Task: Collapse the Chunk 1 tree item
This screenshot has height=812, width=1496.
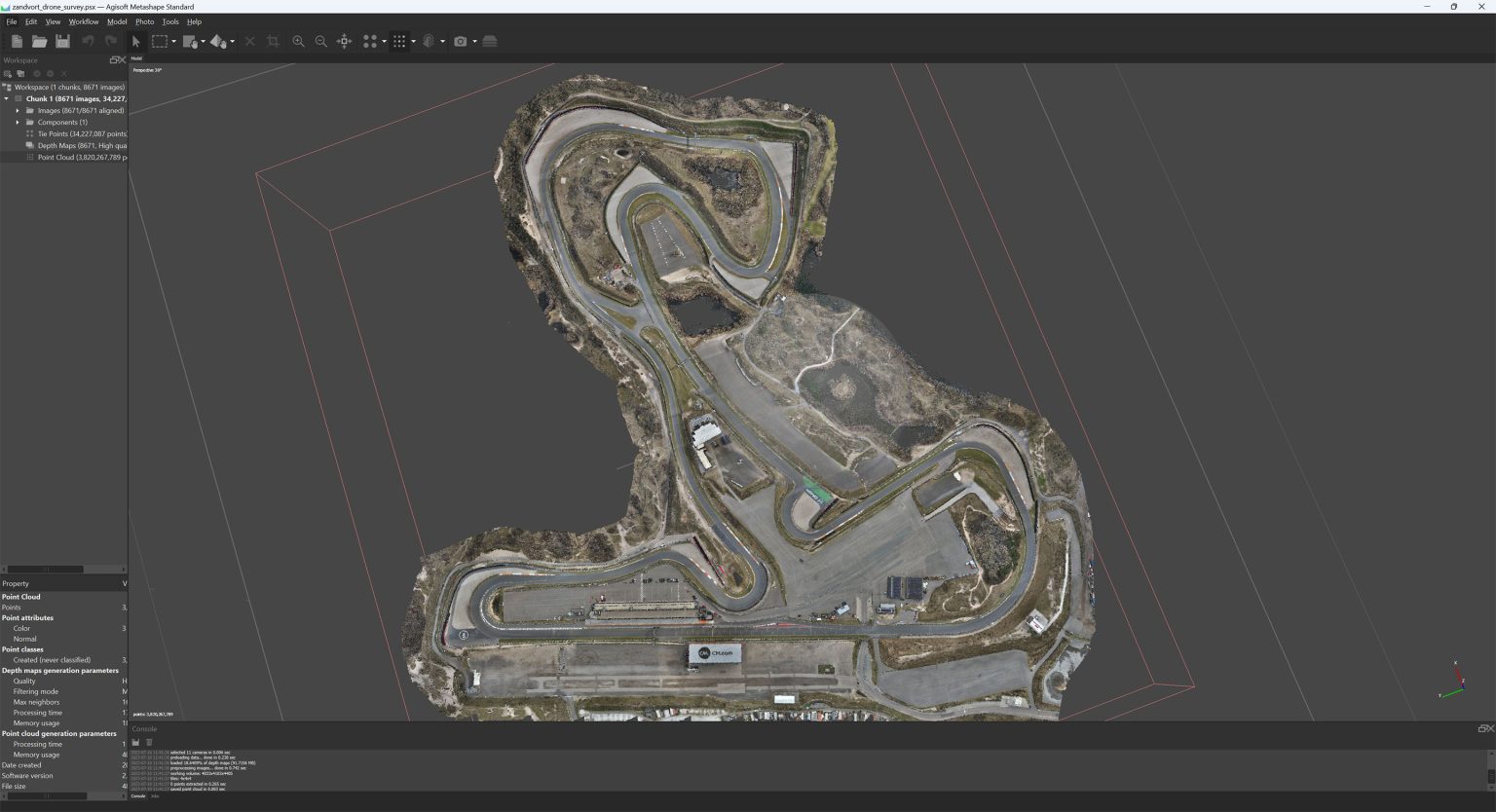Action: tap(6, 98)
